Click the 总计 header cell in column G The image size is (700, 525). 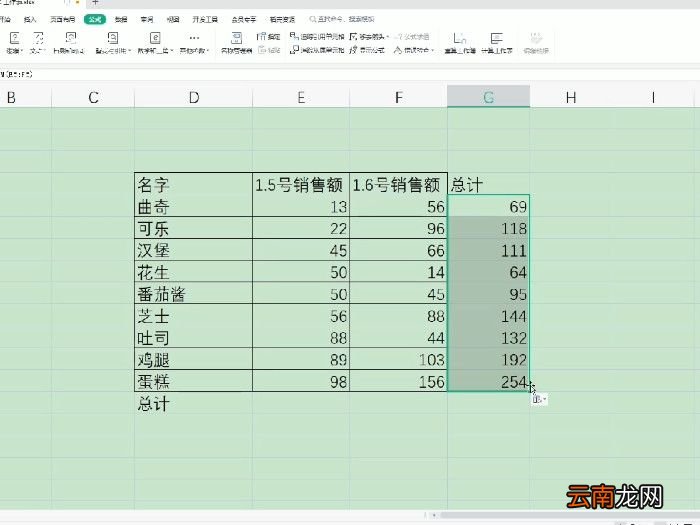(x=488, y=184)
